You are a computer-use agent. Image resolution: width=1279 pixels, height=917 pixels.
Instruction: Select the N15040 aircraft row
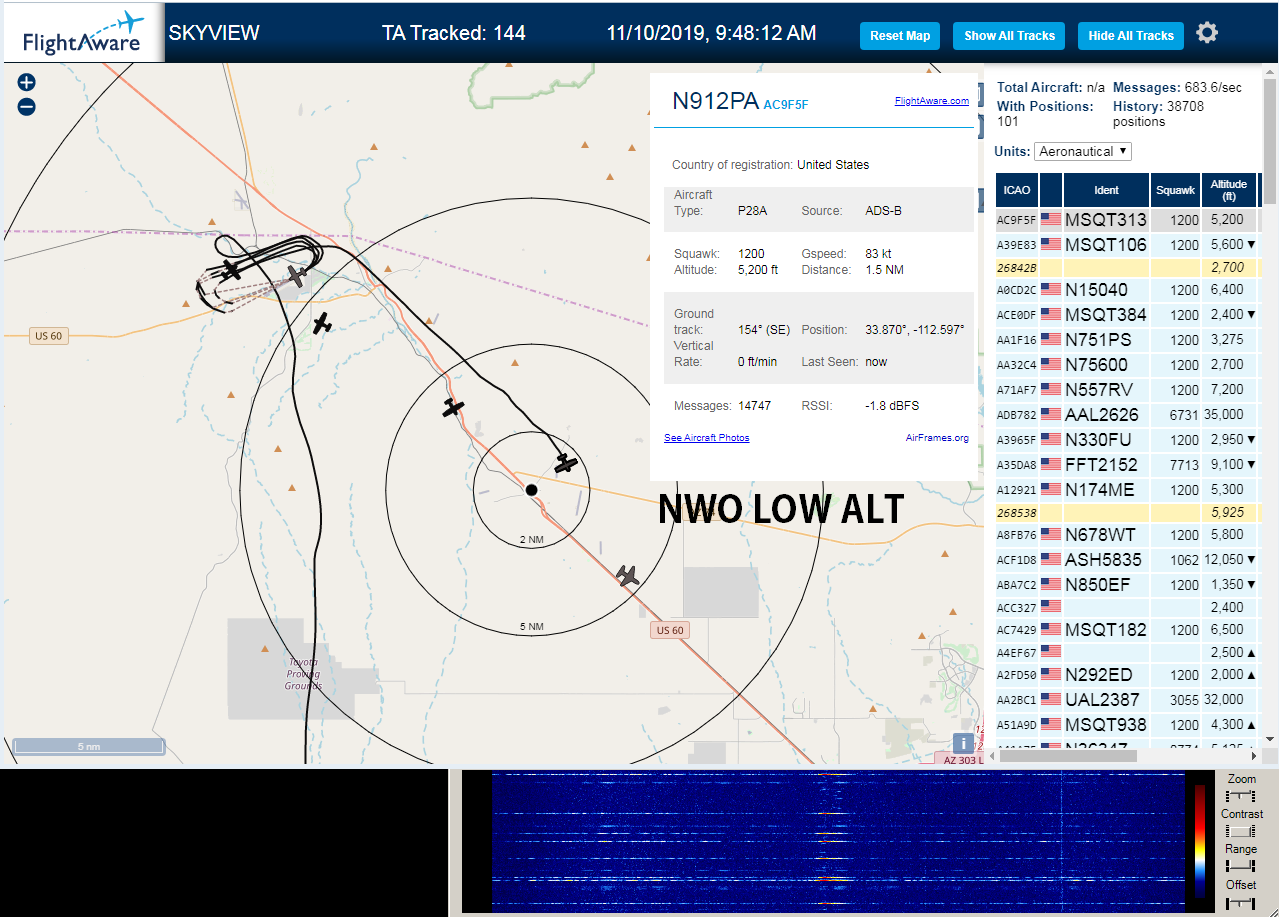(x=1128, y=289)
